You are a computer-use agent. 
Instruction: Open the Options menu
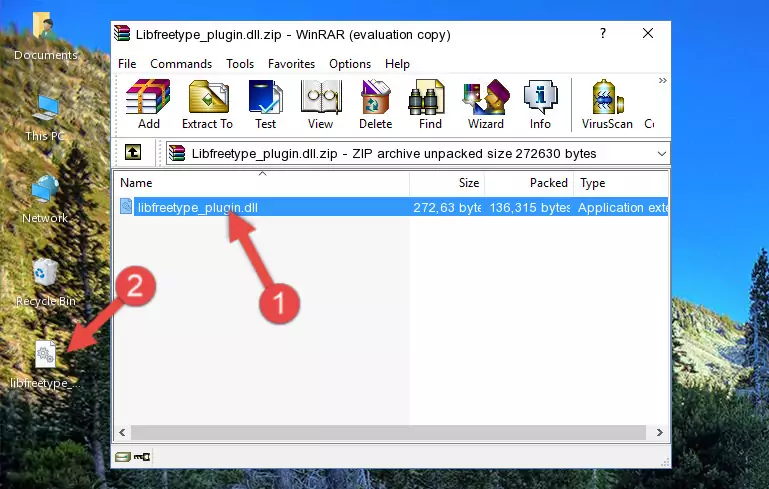pos(350,64)
